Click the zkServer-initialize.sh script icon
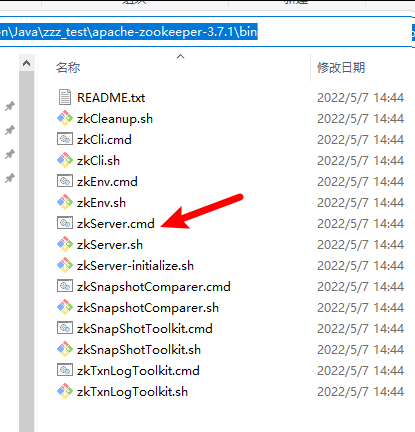 (65, 265)
